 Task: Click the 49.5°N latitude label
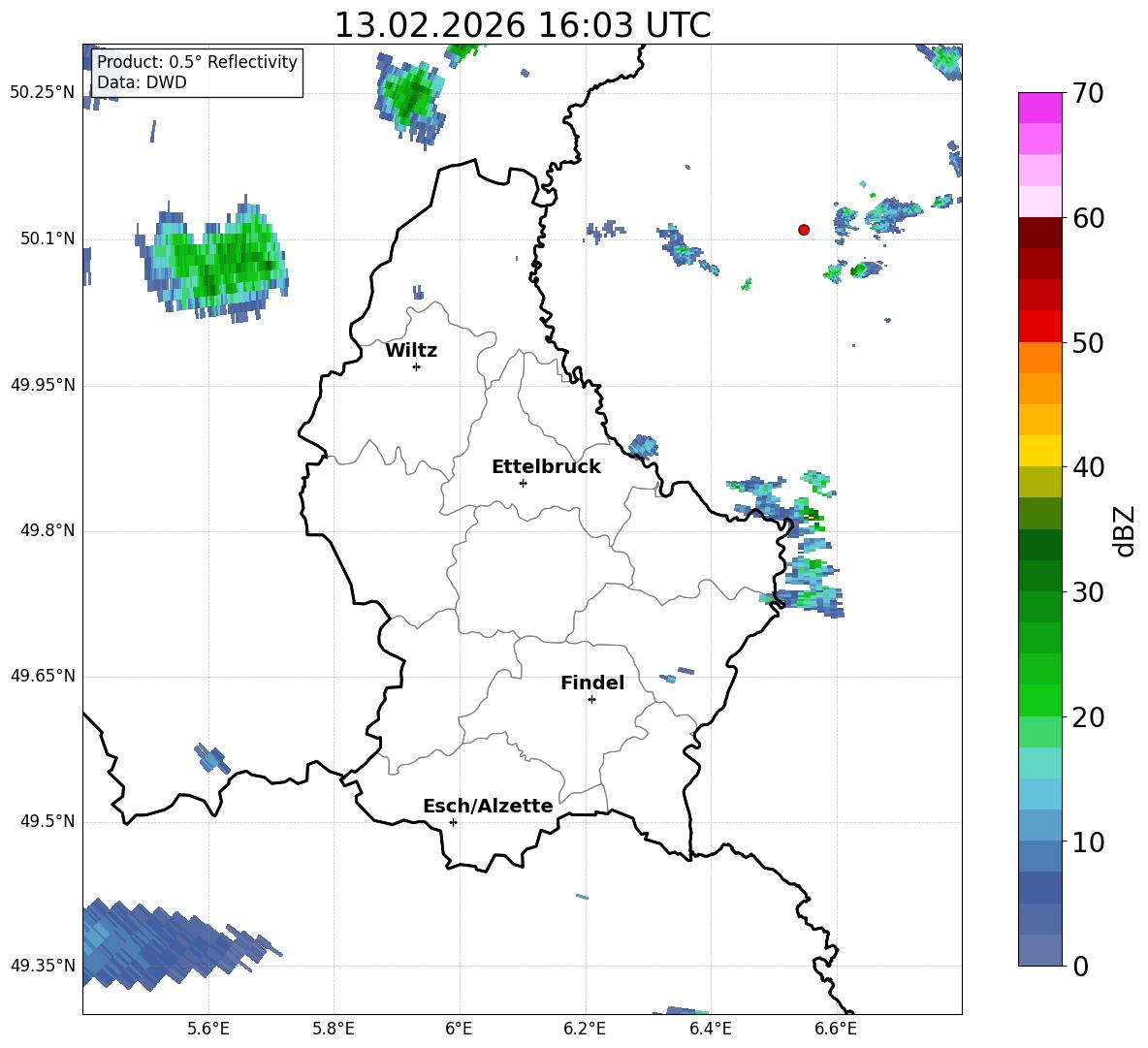(x=48, y=821)
